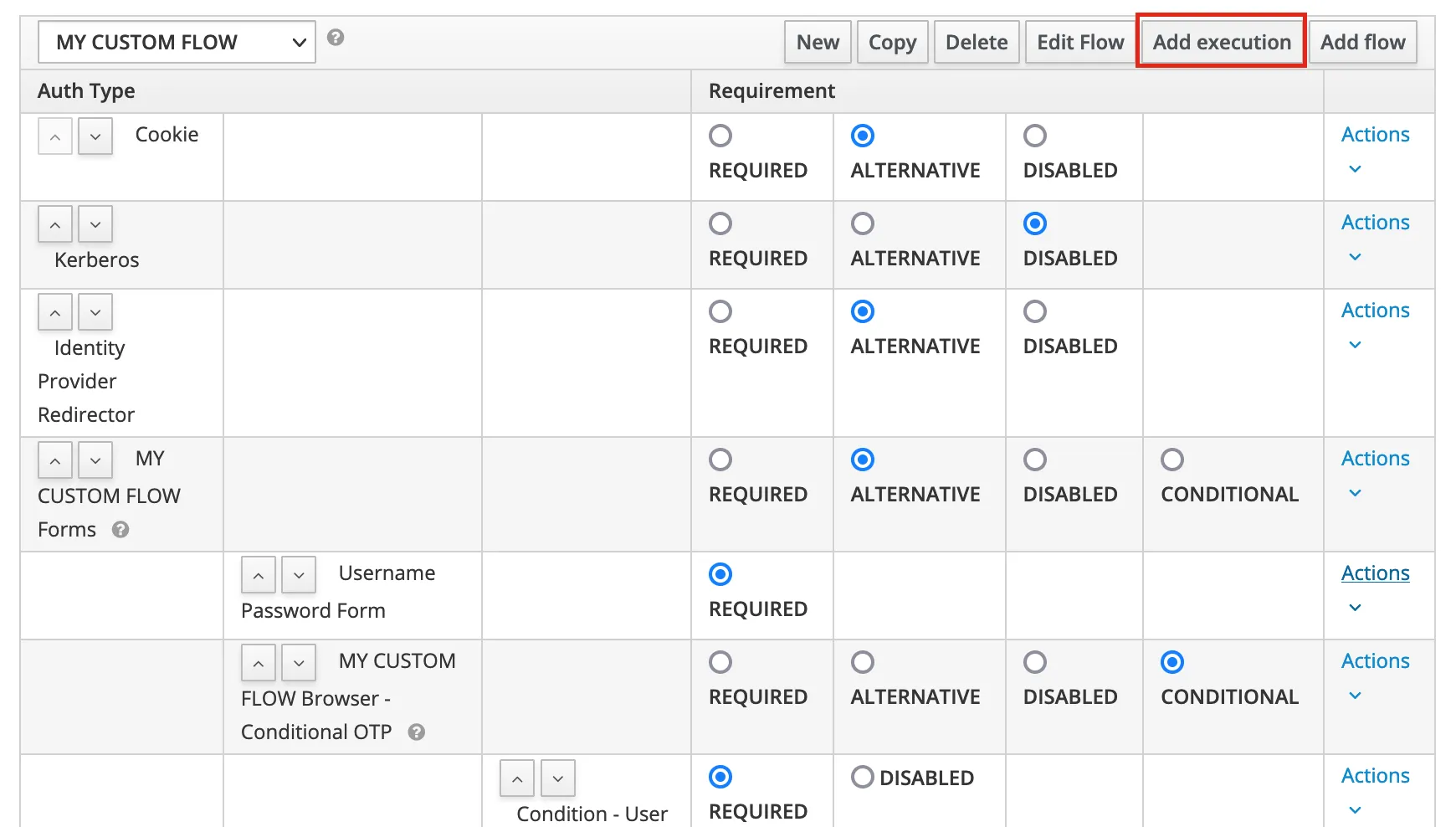Click the Add execution button
This screenshot has width=1456, height=827.
click(1222, 42)
